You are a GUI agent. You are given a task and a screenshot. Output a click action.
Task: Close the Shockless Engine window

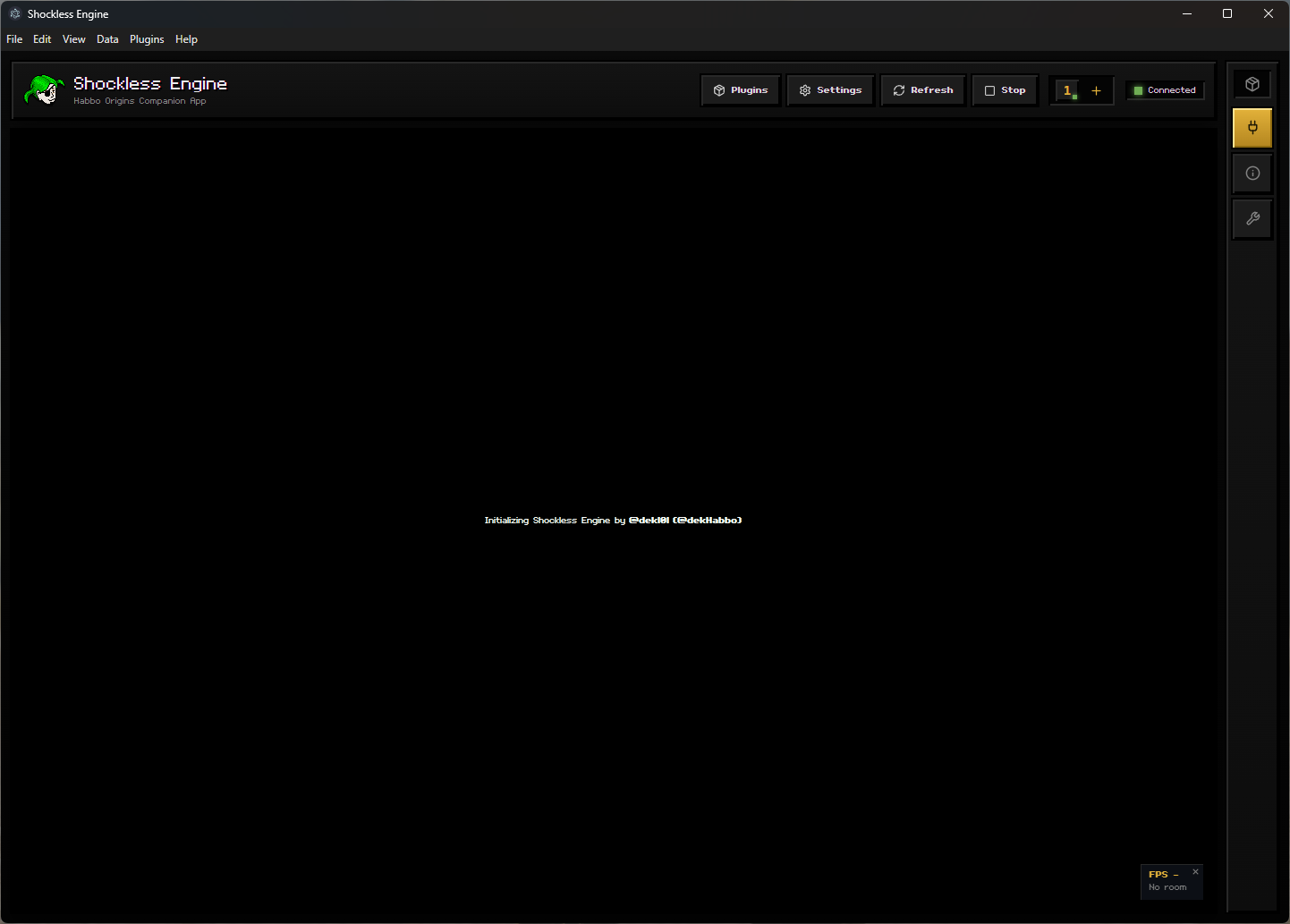pyautogui.click(x=1269, y=14)
